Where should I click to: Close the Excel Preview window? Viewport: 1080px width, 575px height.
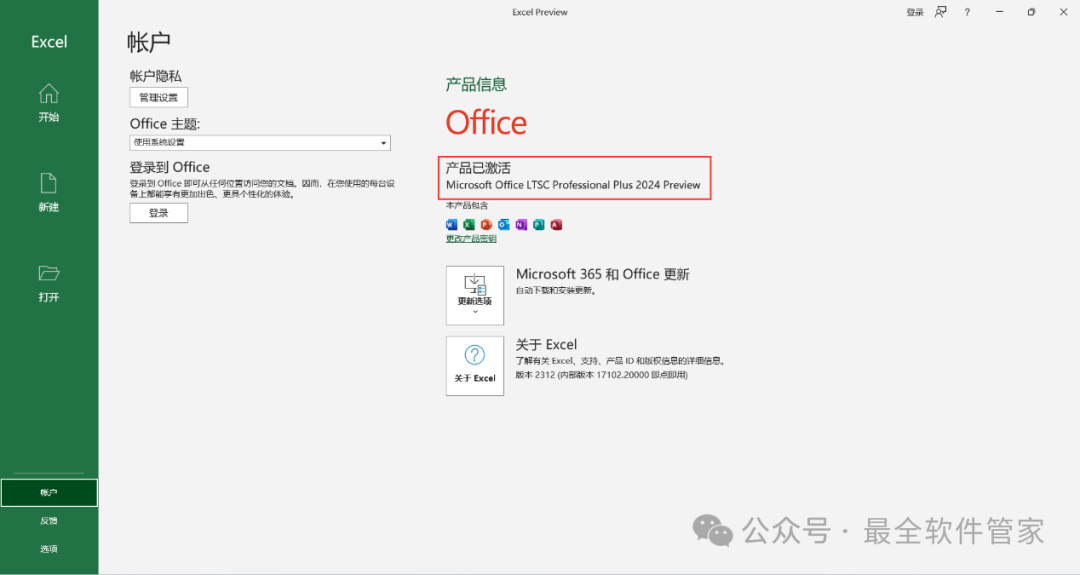coord(1063,12)
